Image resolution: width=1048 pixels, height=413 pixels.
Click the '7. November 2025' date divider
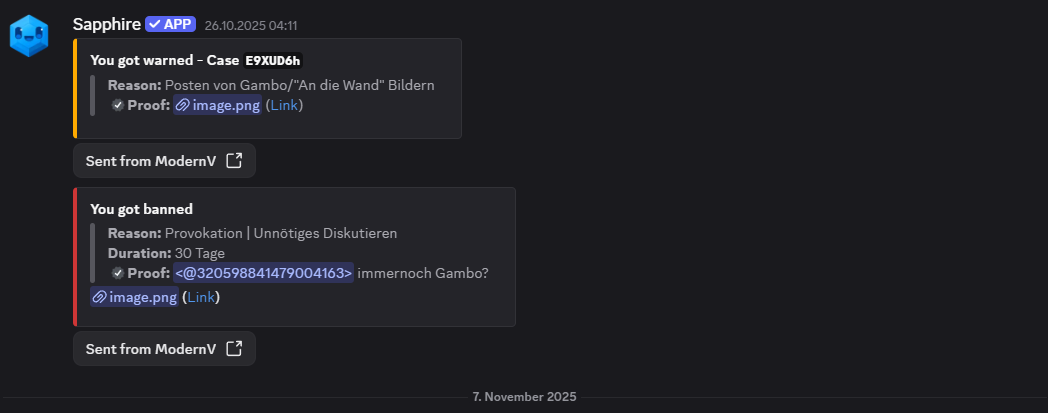(x=524, y=397)
